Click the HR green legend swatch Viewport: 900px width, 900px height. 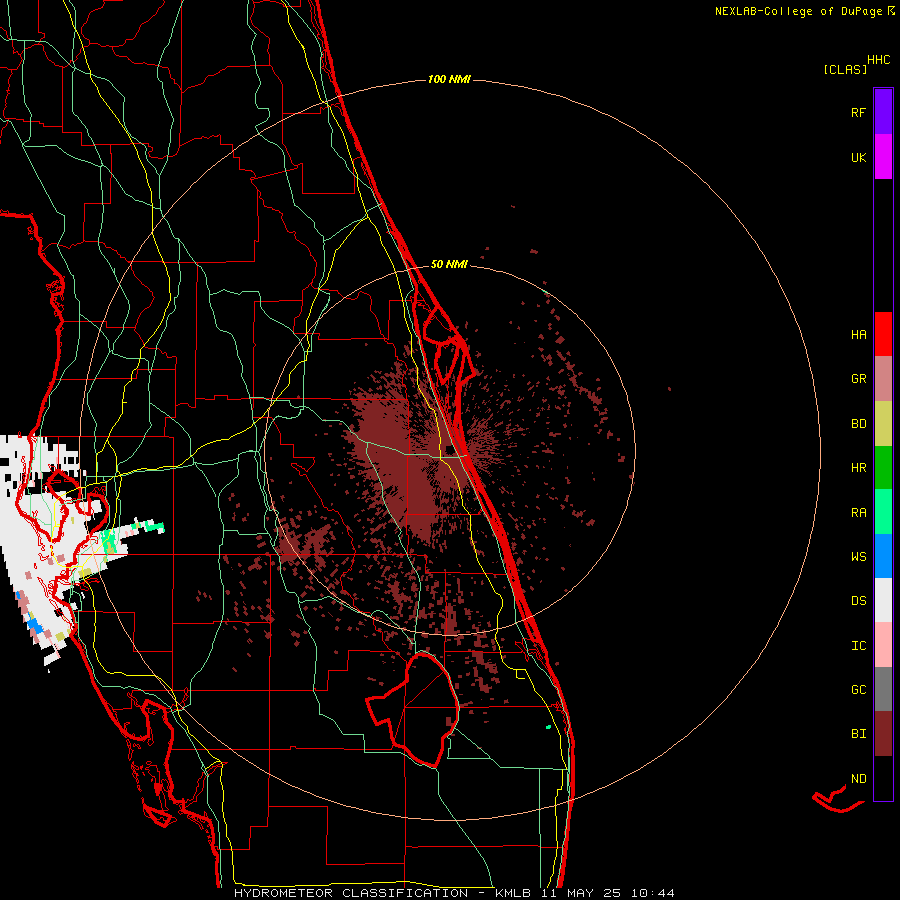click(x=883, y=468)
